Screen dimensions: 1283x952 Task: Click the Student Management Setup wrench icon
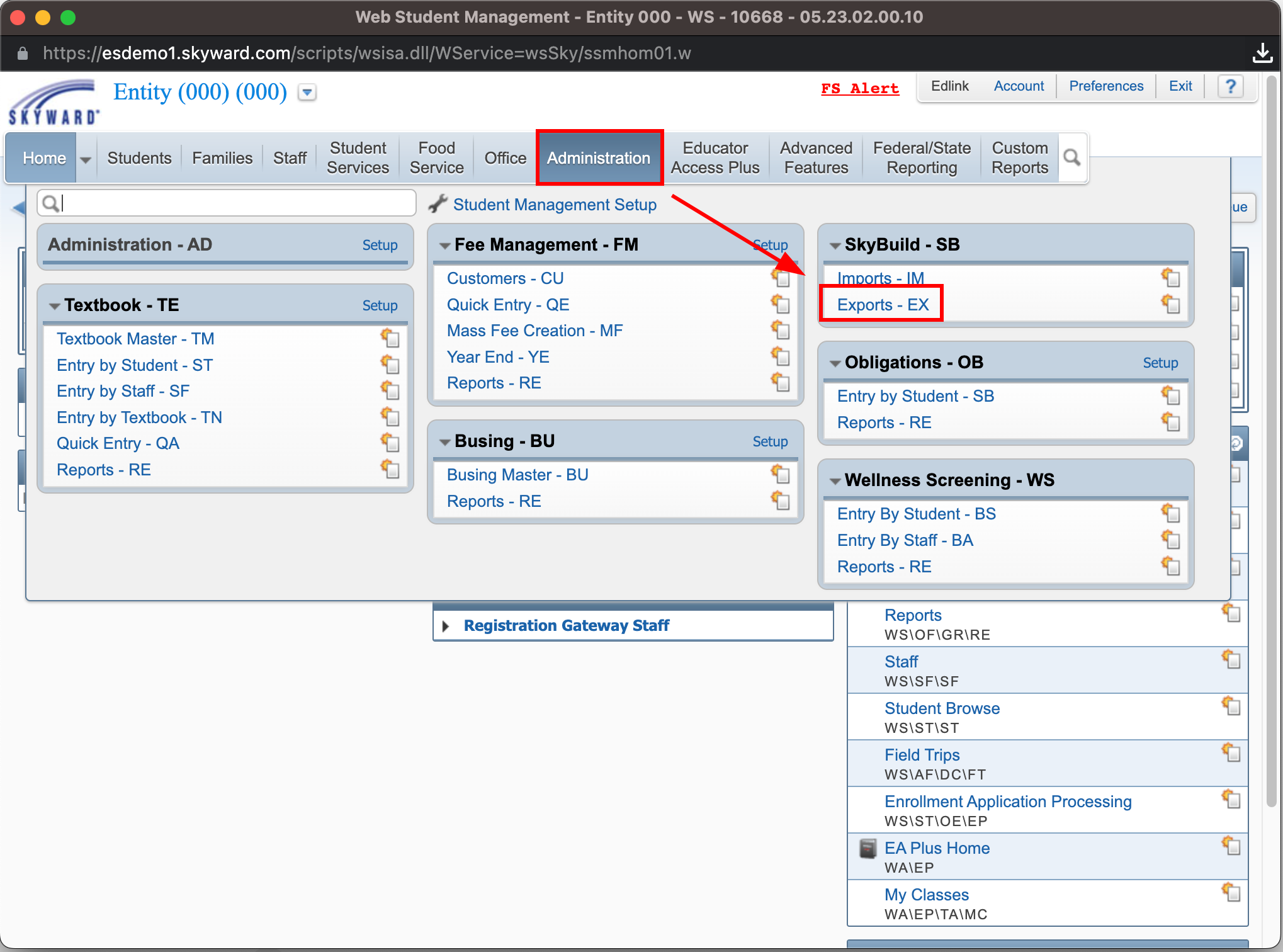point(438,204)
